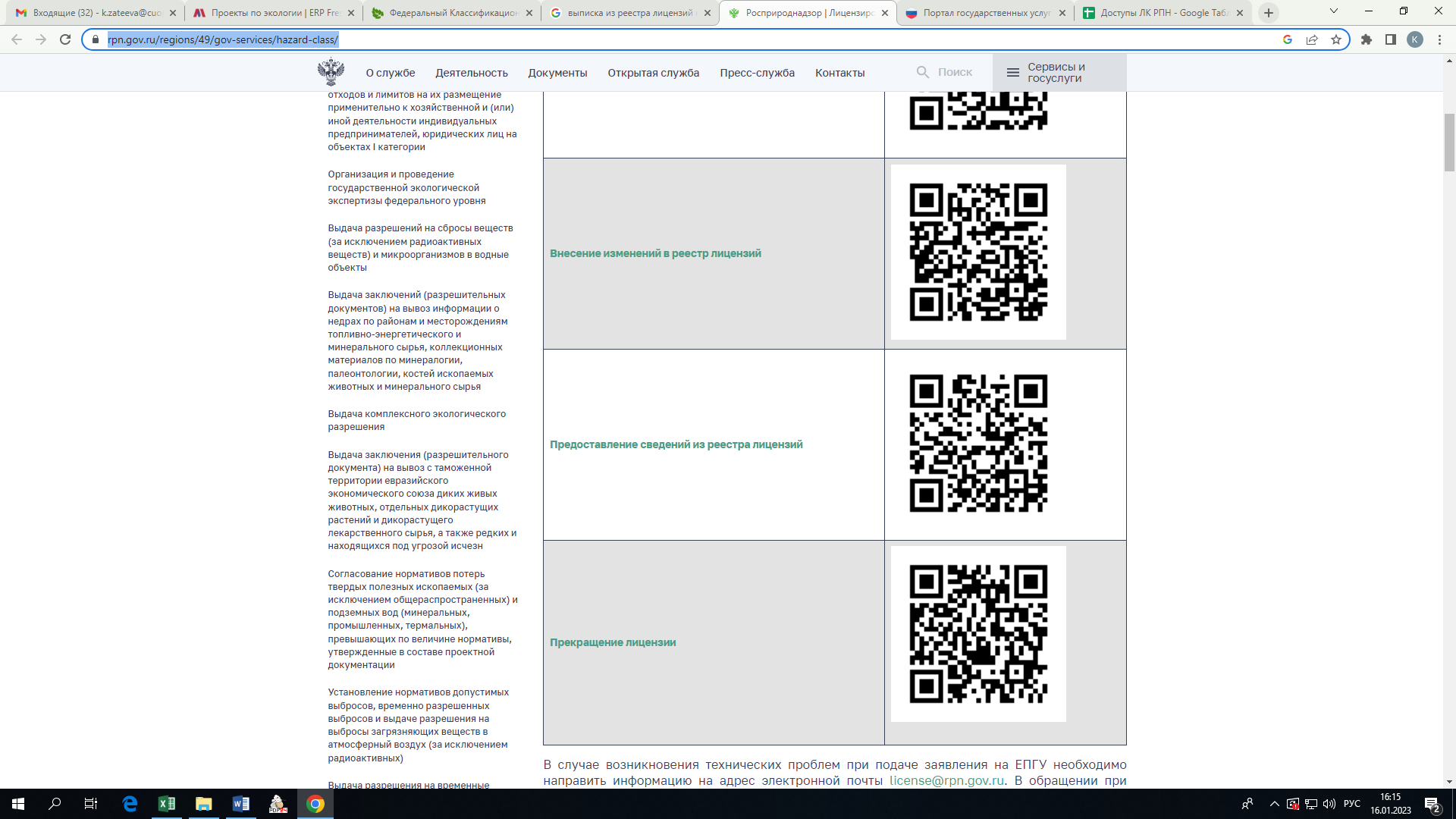The width and height of the screenshot is (1456, 819).
Task: Click the license@rpn.gov.ru email link
Action: pyautogui.click(x=947, y=780)
